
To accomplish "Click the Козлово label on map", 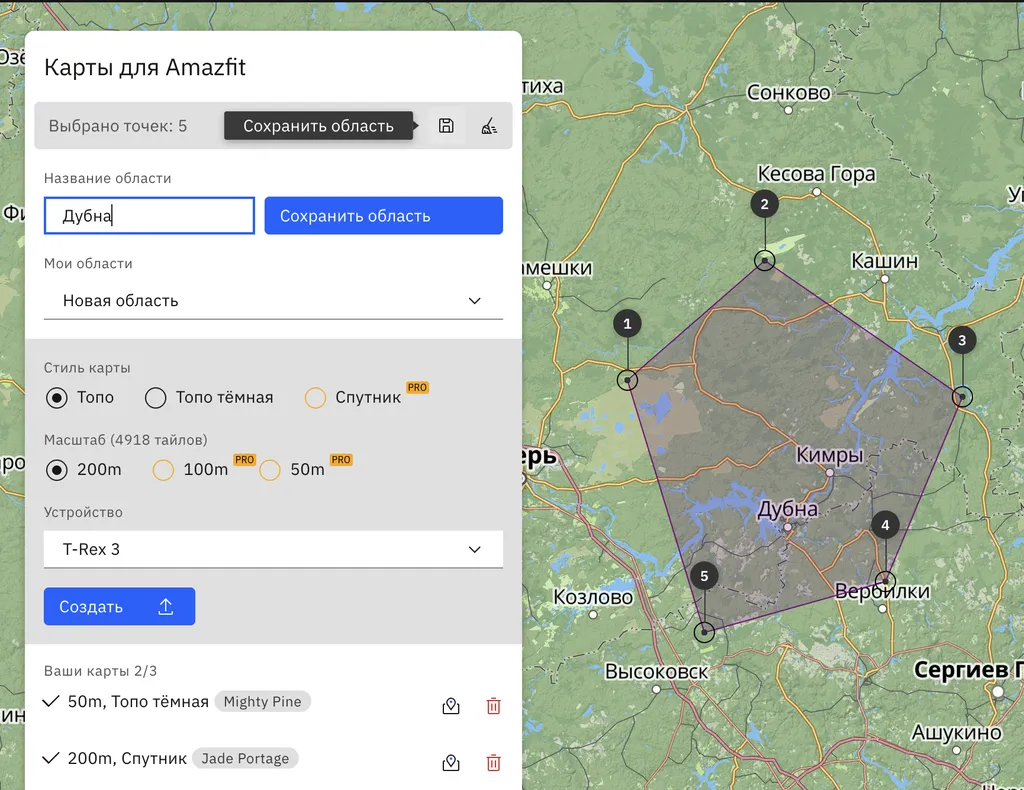I will tap(593, 597).
